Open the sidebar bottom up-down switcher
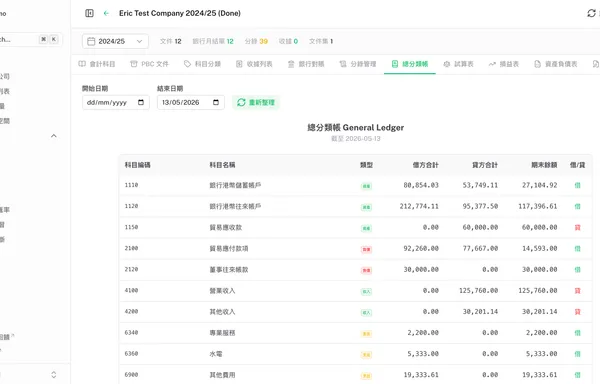 (x=54, y=375)
